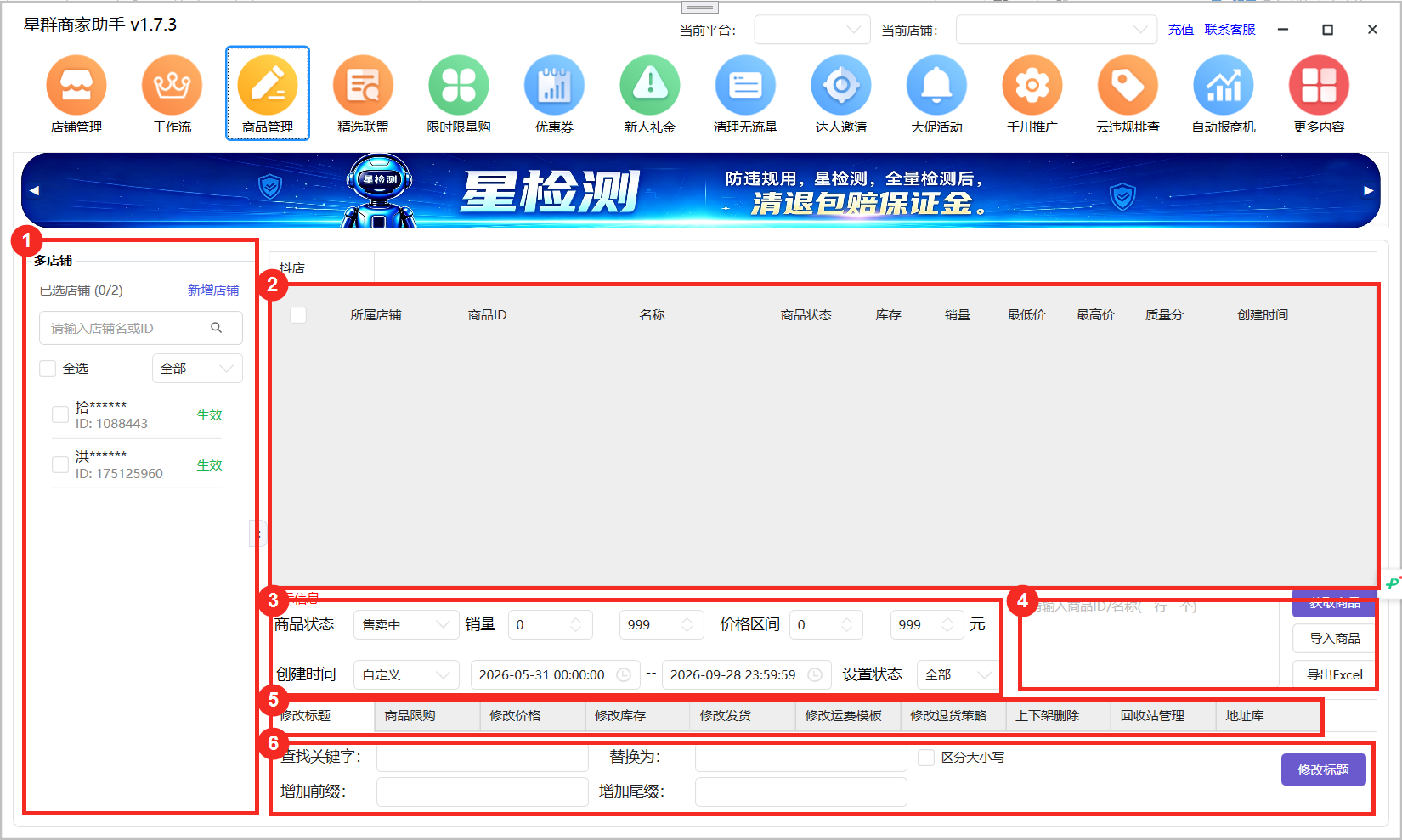Select the 商品管理 product management icon
Image resolution: width=1402 pixels, height=840 pixels.
(x=268, y=85)
